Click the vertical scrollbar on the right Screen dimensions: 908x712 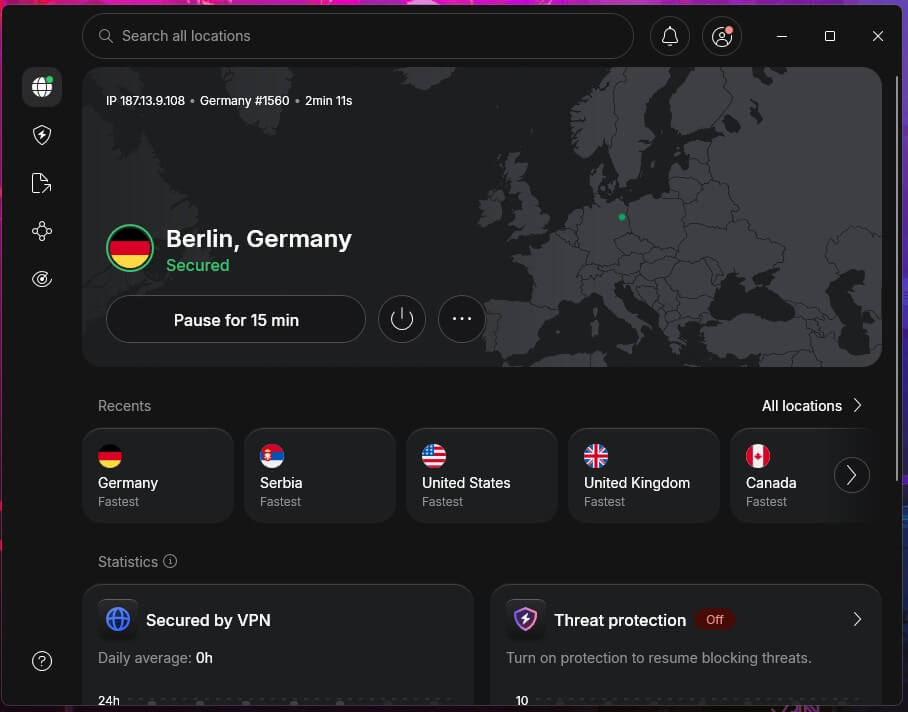coord(898,278)
